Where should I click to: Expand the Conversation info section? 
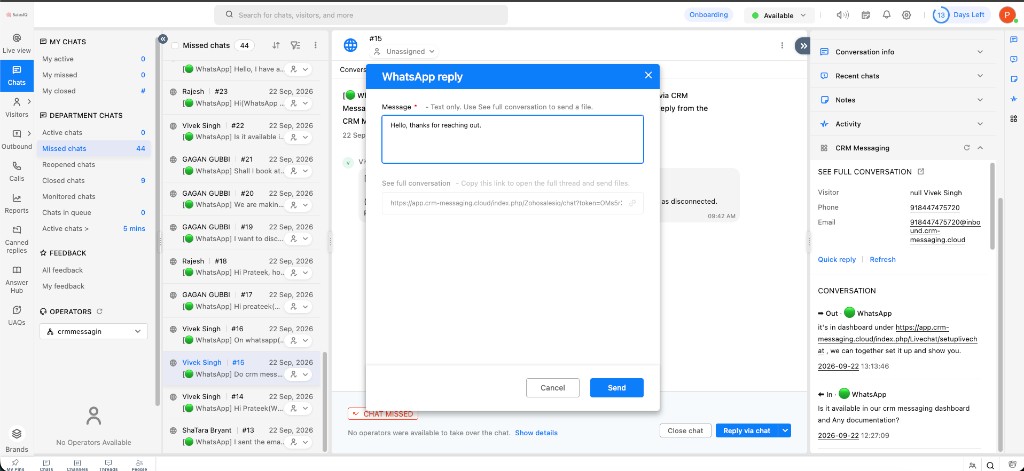coord(901,52)
